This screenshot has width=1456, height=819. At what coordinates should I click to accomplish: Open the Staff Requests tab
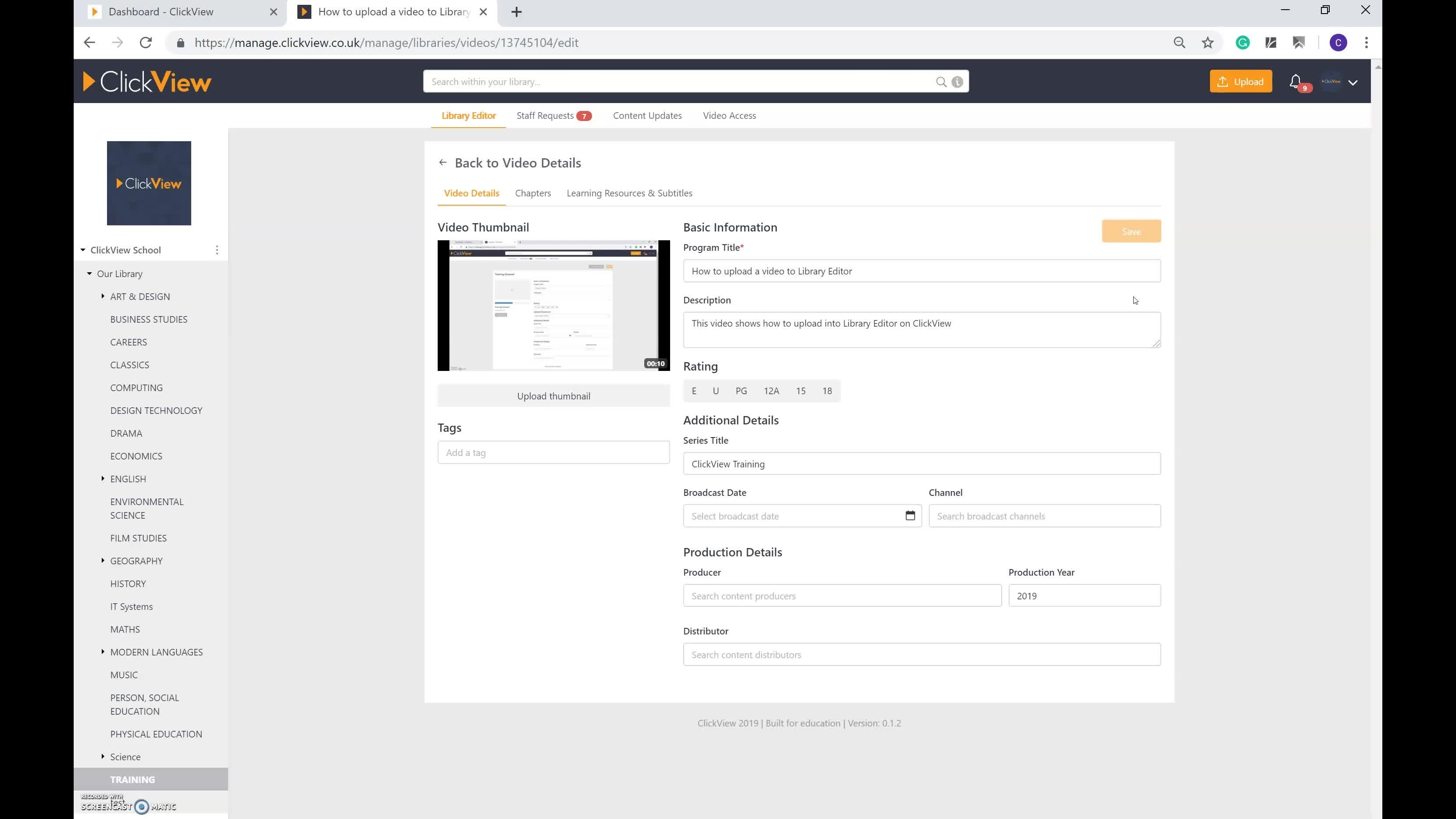pos(553,115)
